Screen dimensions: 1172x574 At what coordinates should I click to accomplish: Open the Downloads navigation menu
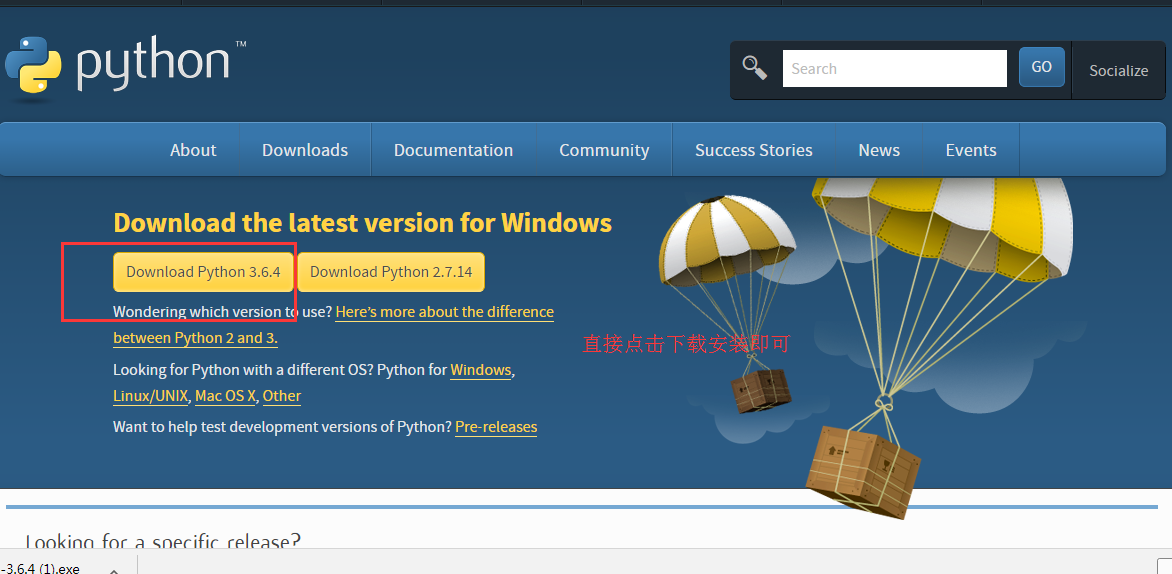pos(305,150)
